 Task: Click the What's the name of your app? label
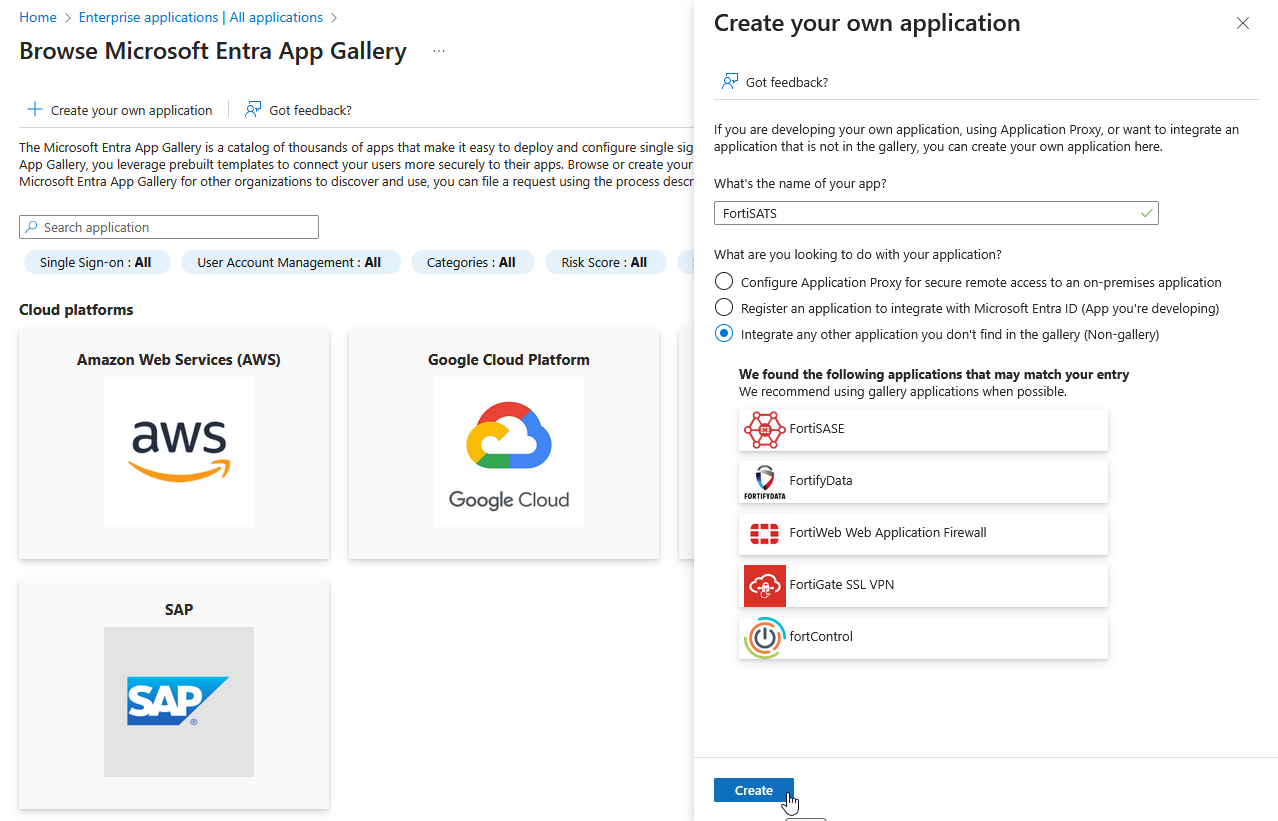[800, 183]
